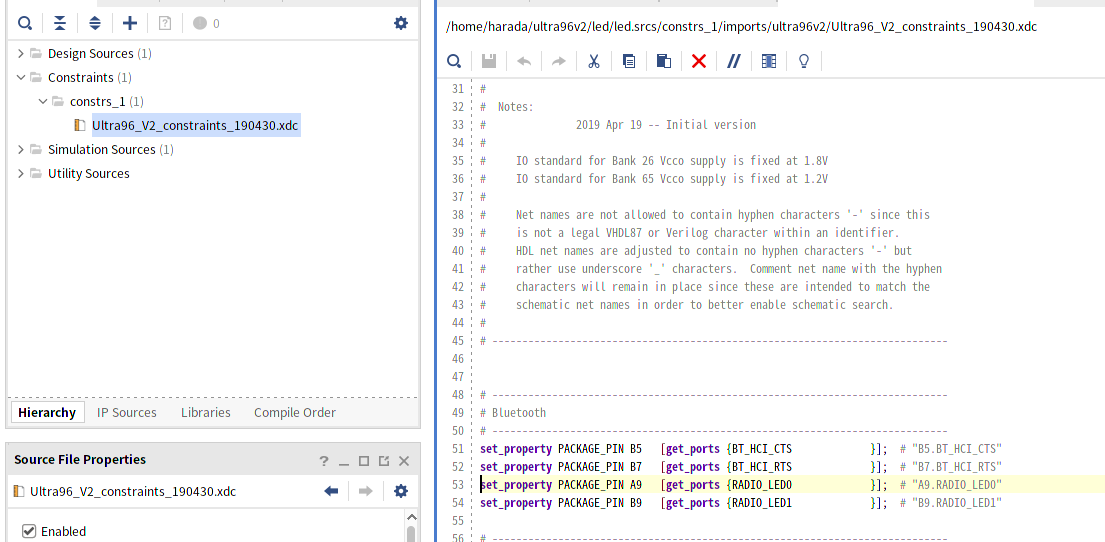
Task: Open the Libraries tab
Action: point(206,412)
